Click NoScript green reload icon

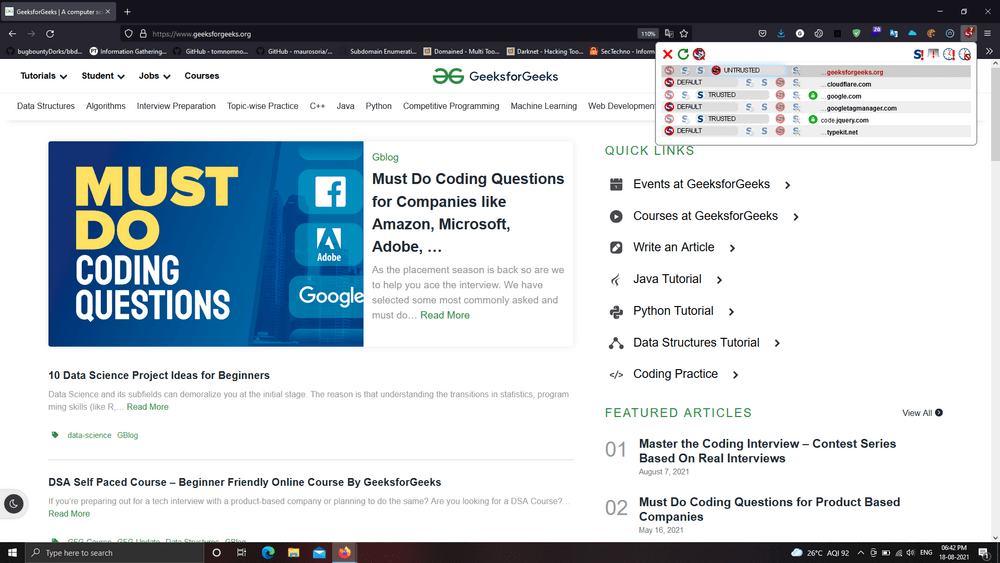[x=683, y=54]
